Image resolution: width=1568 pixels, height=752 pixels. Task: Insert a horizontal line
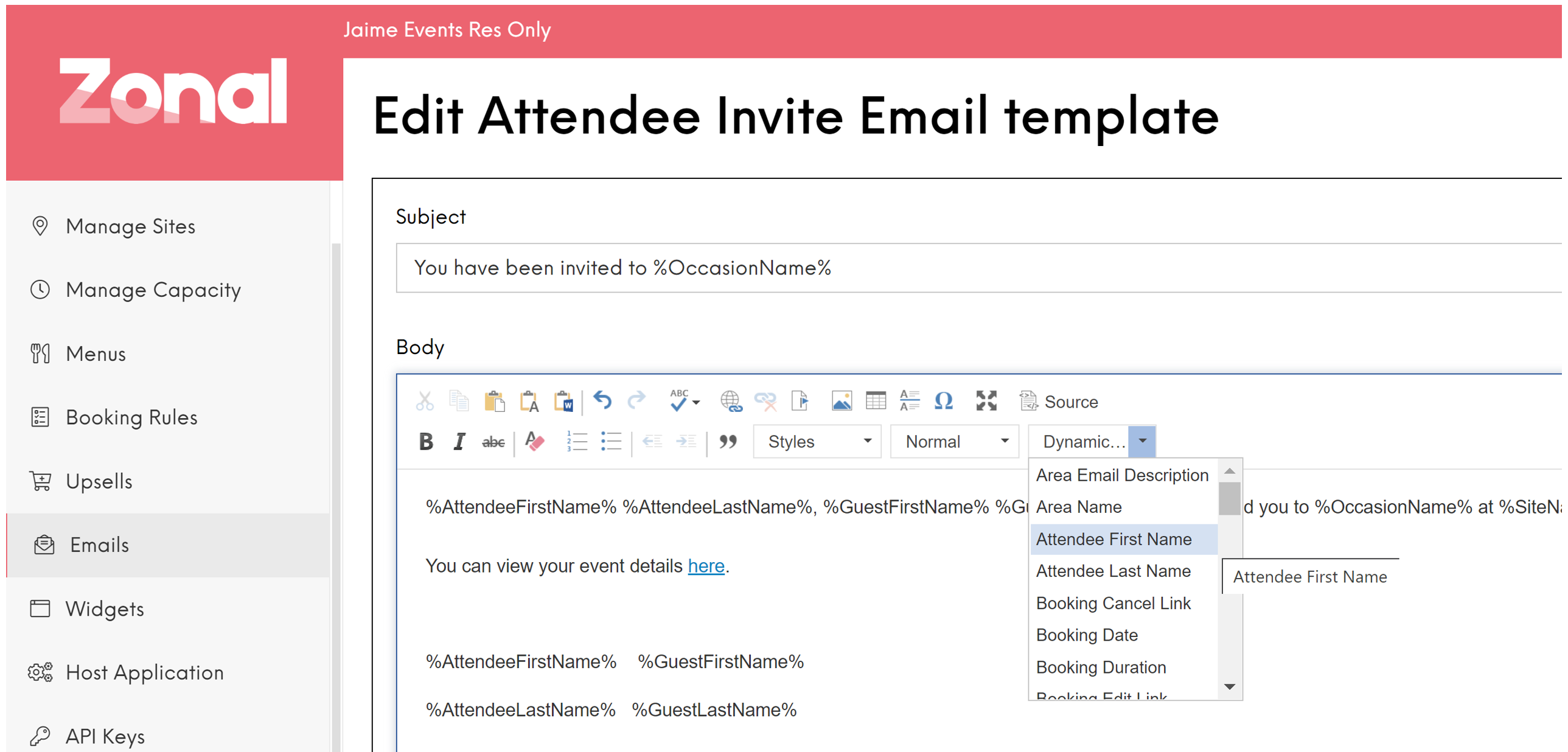910,402
